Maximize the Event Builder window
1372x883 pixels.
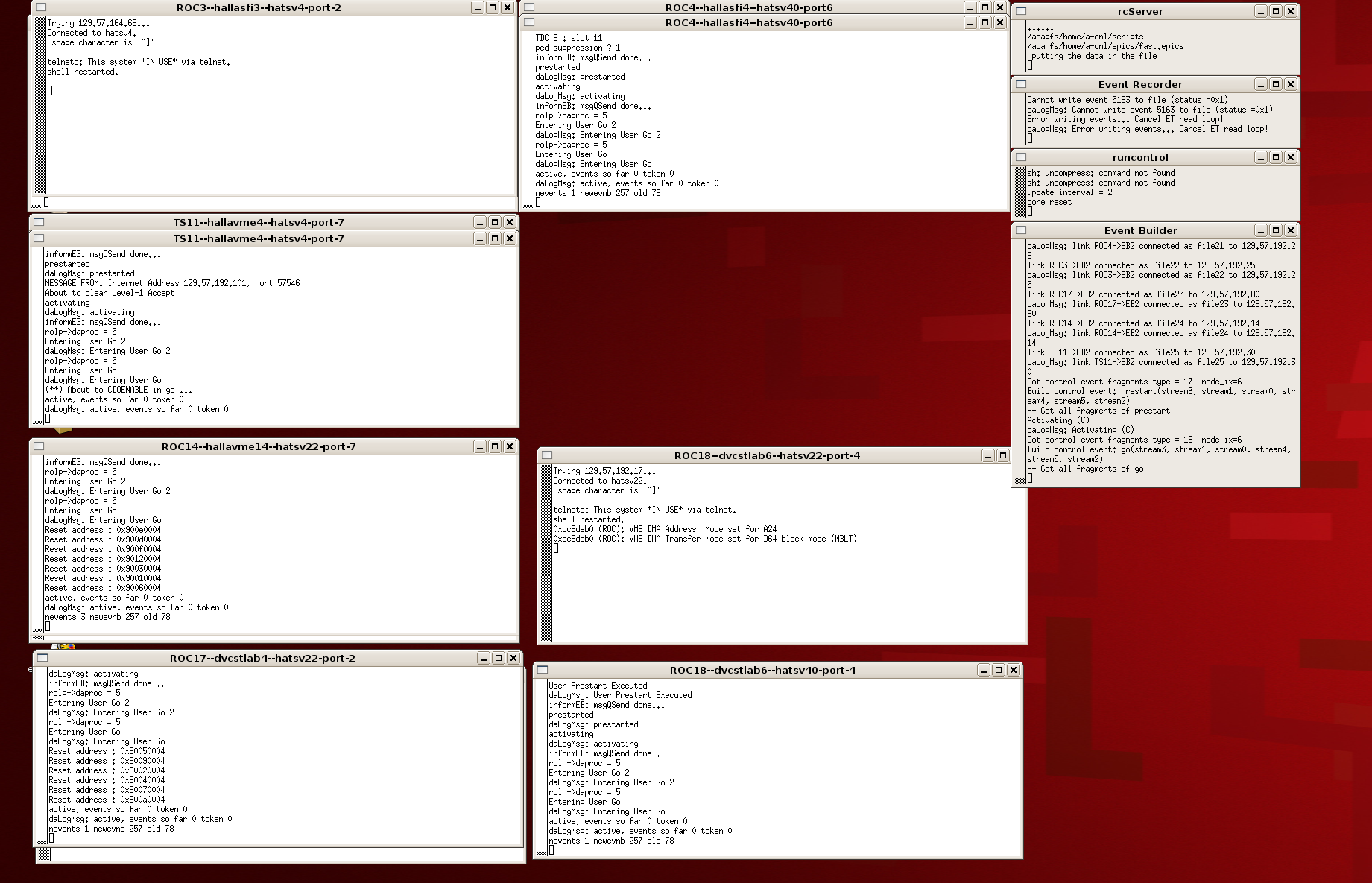(1276, 230)
